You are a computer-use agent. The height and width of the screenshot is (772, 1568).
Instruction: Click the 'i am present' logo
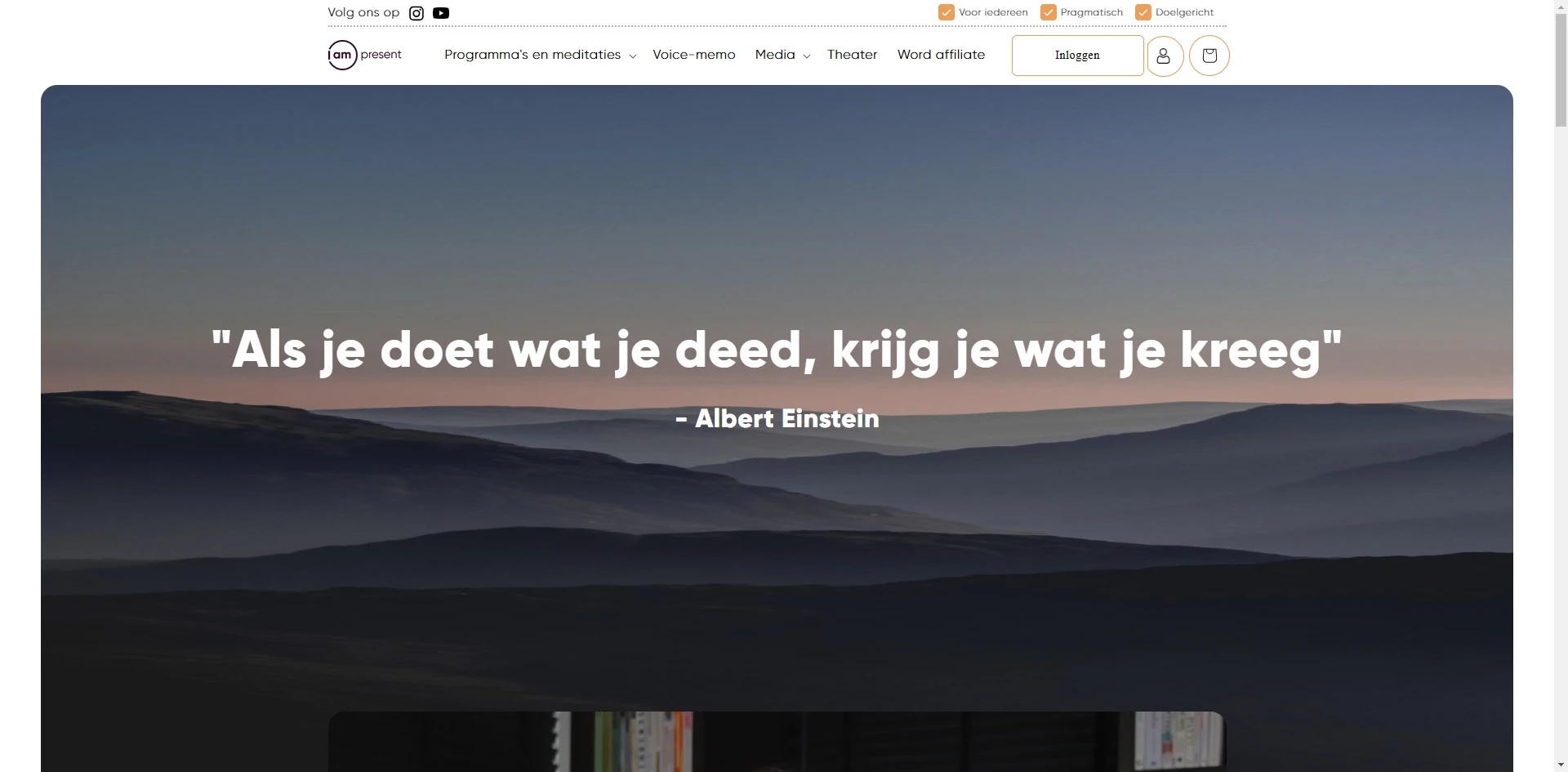[364, 55]
